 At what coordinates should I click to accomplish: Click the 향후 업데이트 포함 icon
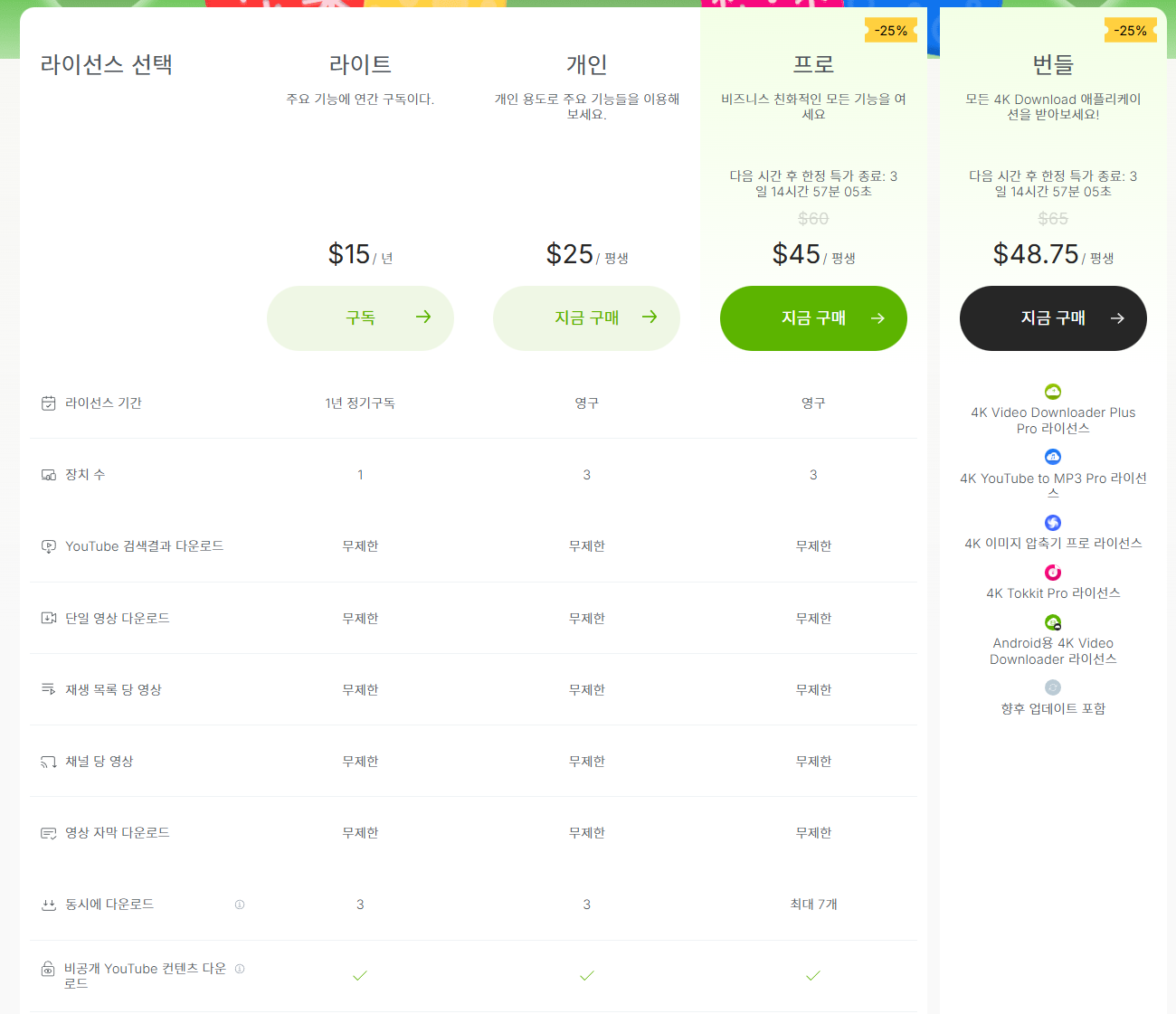point(1053,687)
